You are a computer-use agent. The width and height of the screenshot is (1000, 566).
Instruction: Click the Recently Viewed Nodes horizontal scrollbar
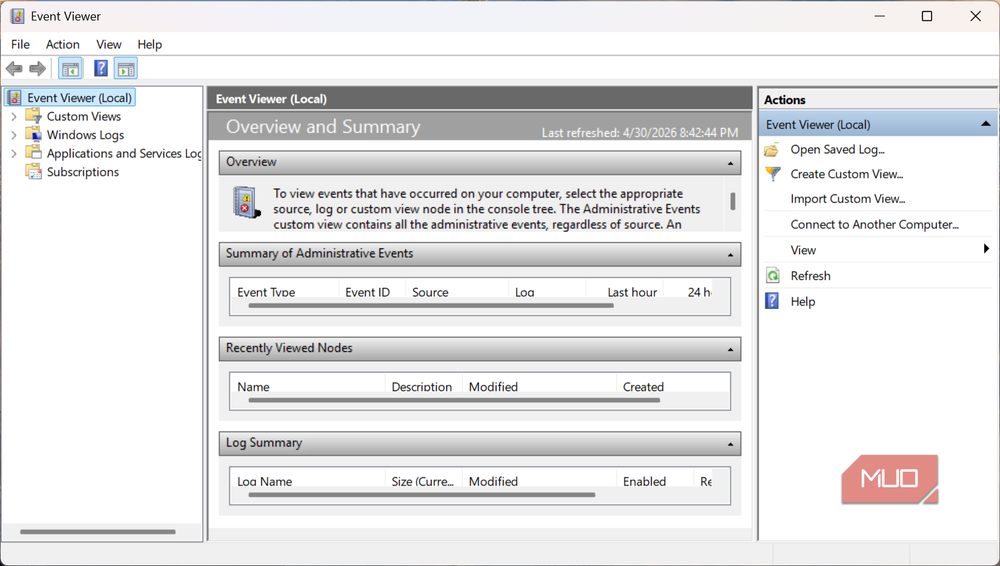pyautogui.click(x=453, y=400)
